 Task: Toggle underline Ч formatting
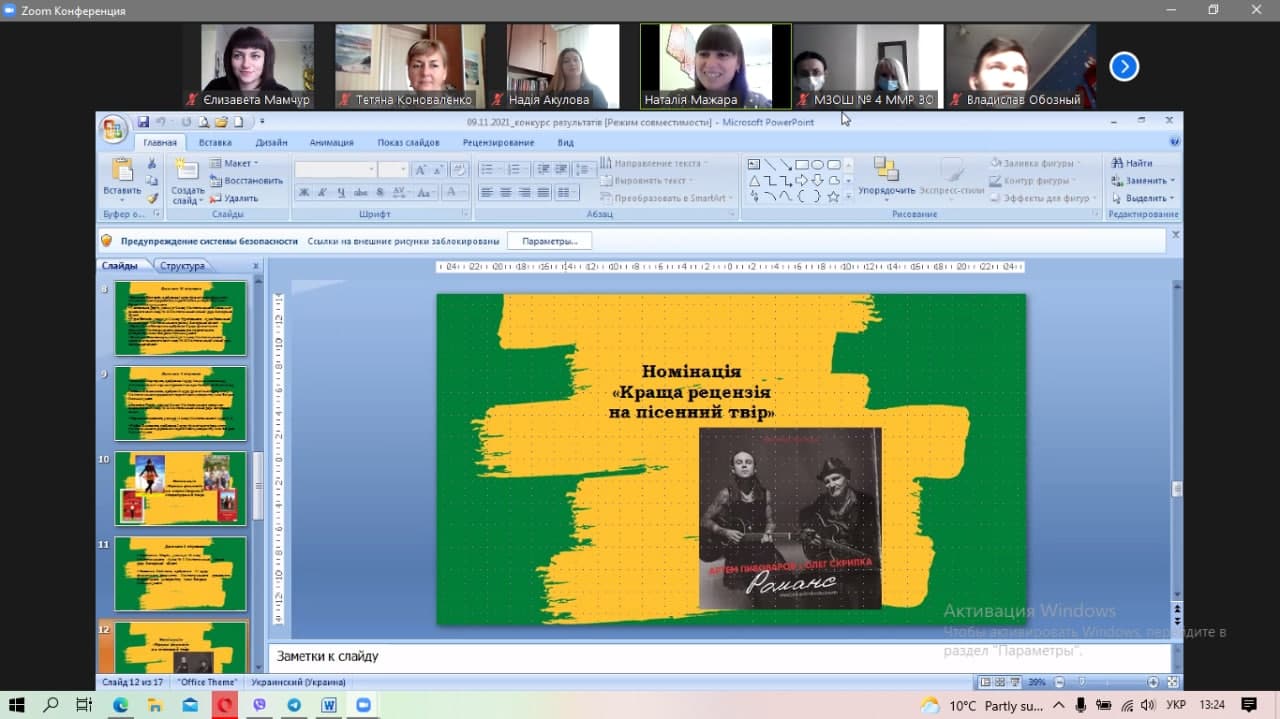pyautogui.click(x=341, y=193)
